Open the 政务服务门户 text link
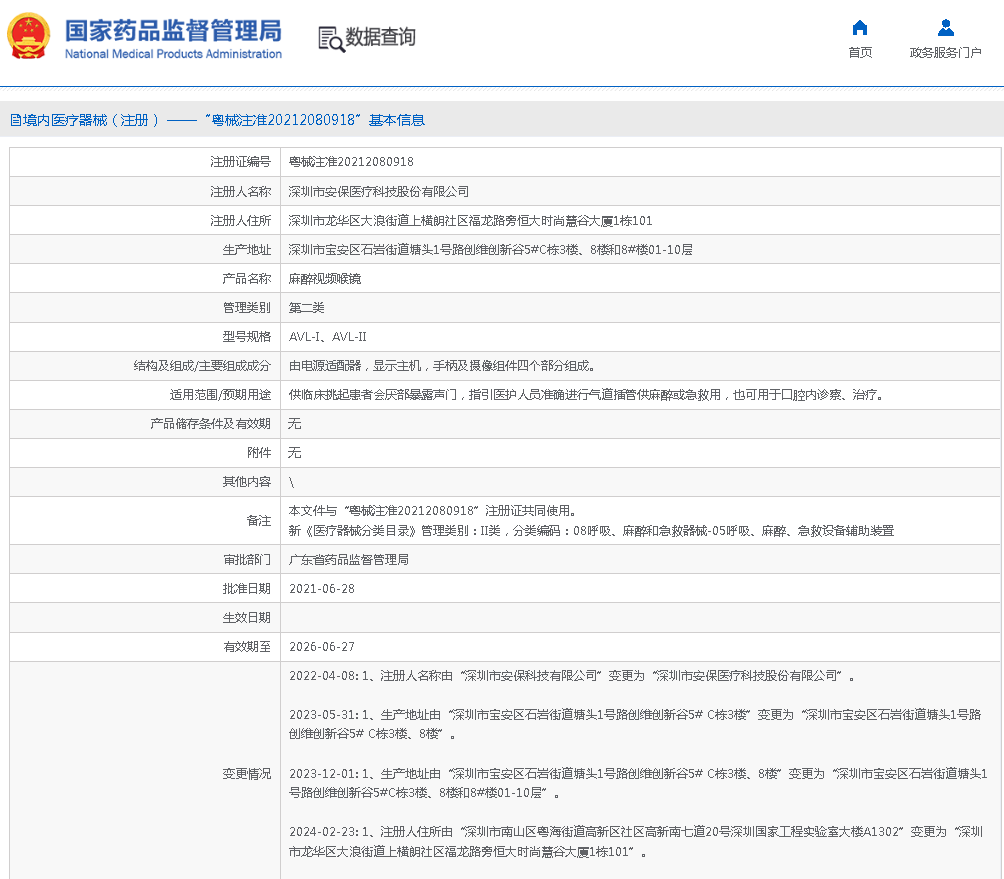Screen dimensions: 1004x879 pos(945,53)
